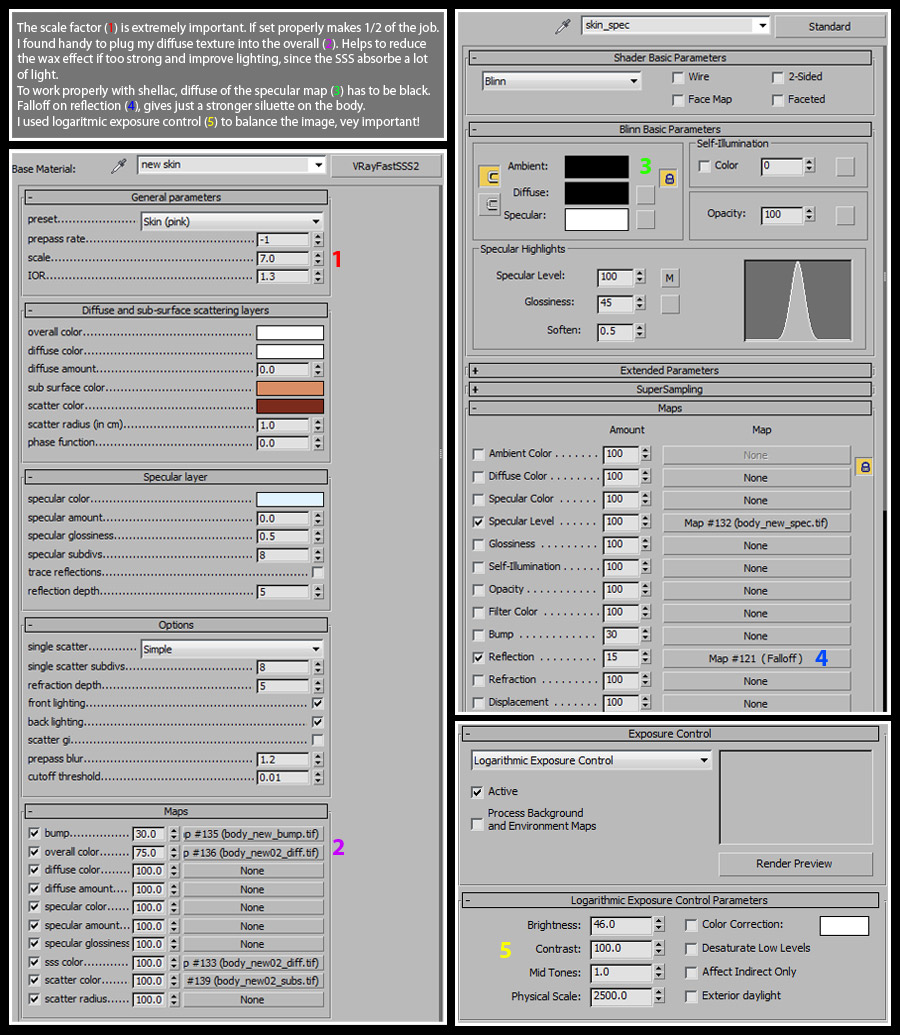Open the Glossiness map shortcut square

pyautogui.click(x=670, y=304)
